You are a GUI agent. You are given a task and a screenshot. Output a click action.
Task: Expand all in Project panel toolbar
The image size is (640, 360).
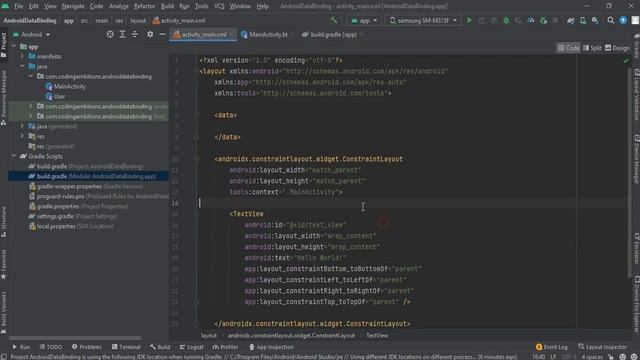122,35
